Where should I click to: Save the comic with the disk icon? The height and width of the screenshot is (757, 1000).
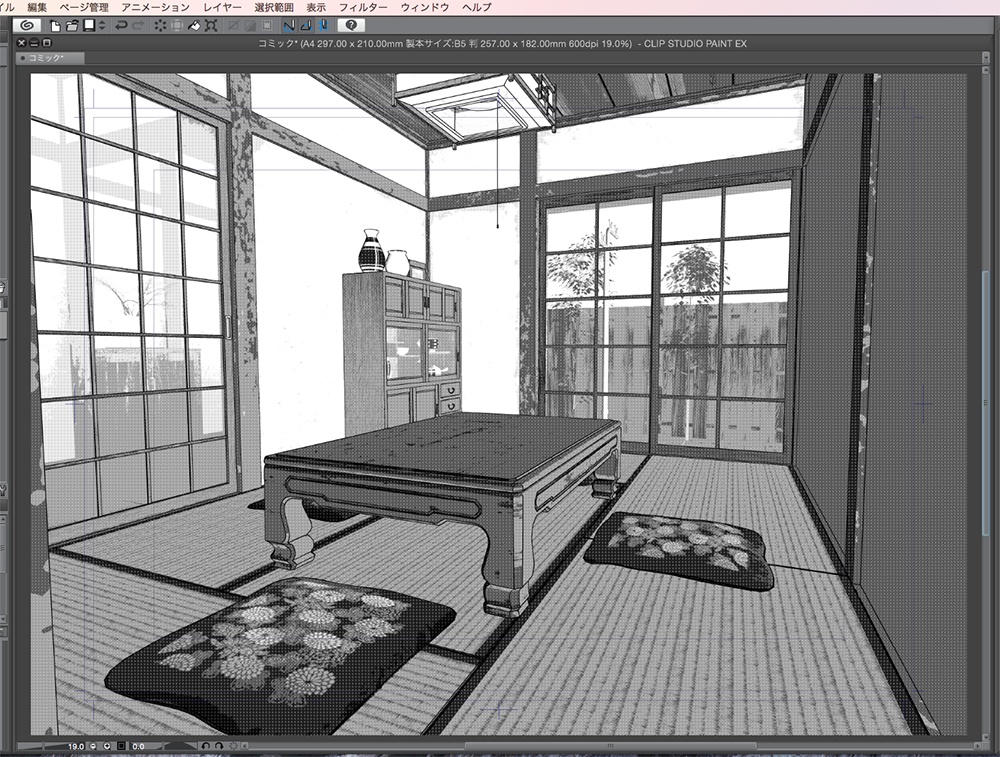(x=89, y=26)
